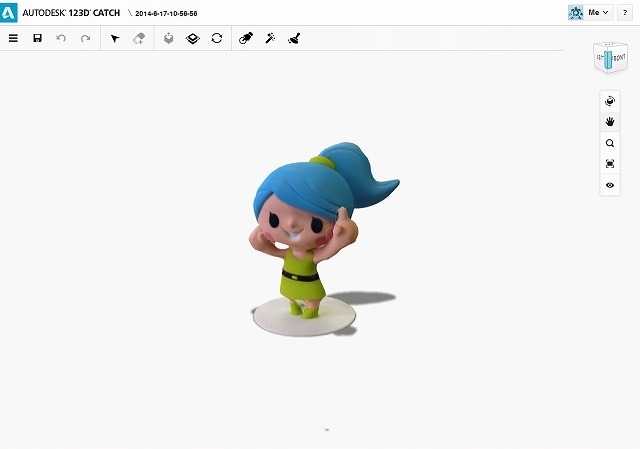This screenshot has width=640, height=449.
Task: Toggle the eye visibility options
Action: [610, 185]
